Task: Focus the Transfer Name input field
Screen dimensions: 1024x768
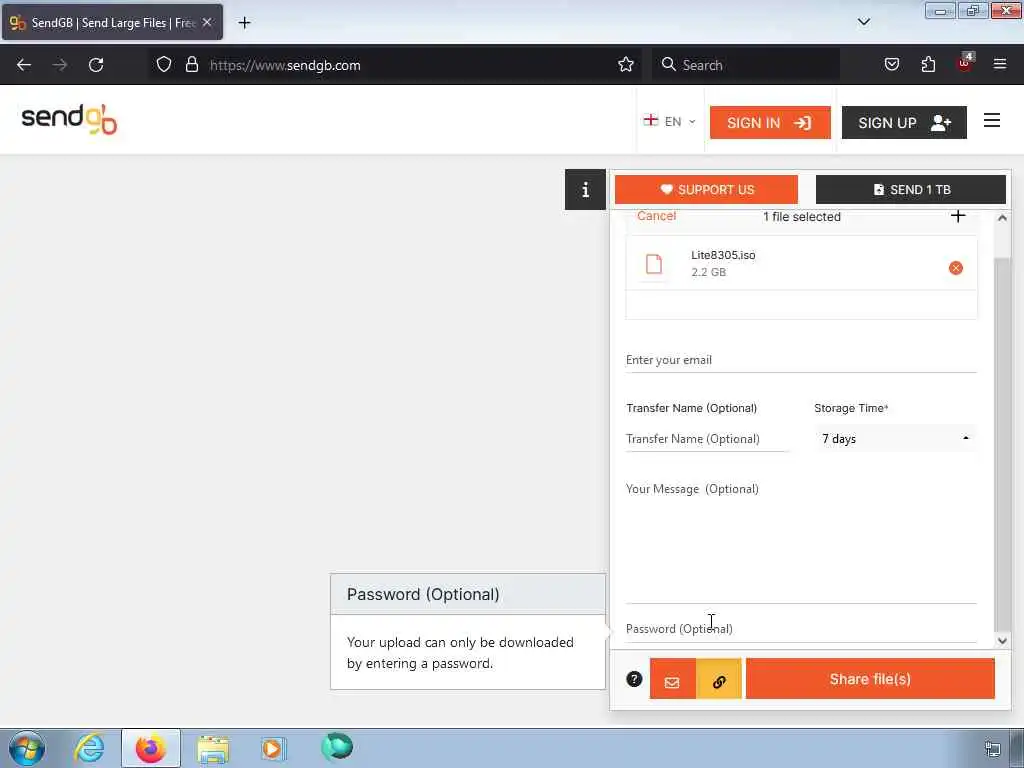Action: [x=707, y=439]
